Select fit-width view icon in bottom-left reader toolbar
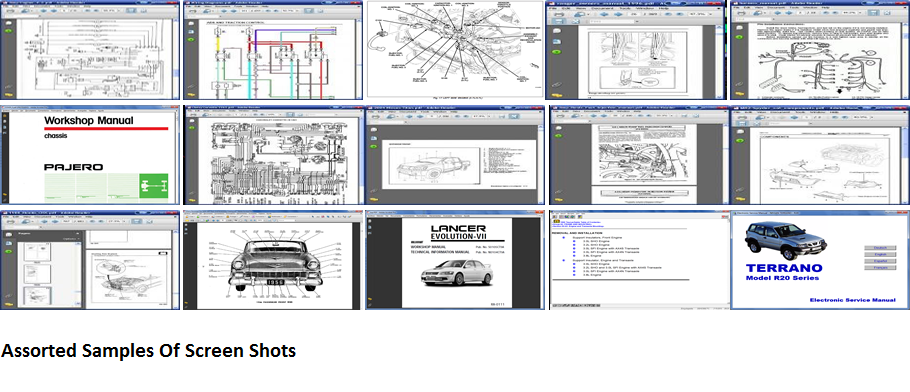This screenshot has height=392, width=910. [x=136, y=221]
